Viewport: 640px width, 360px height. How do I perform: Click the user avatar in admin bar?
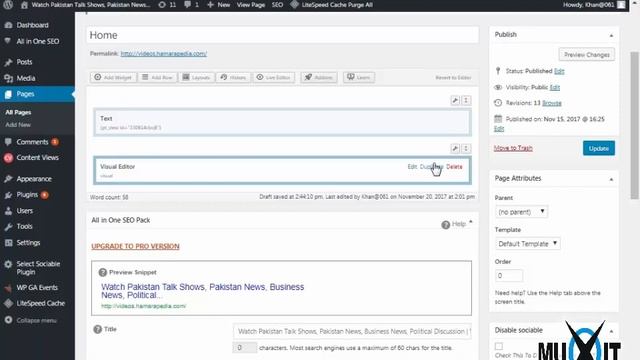point(621,5)
